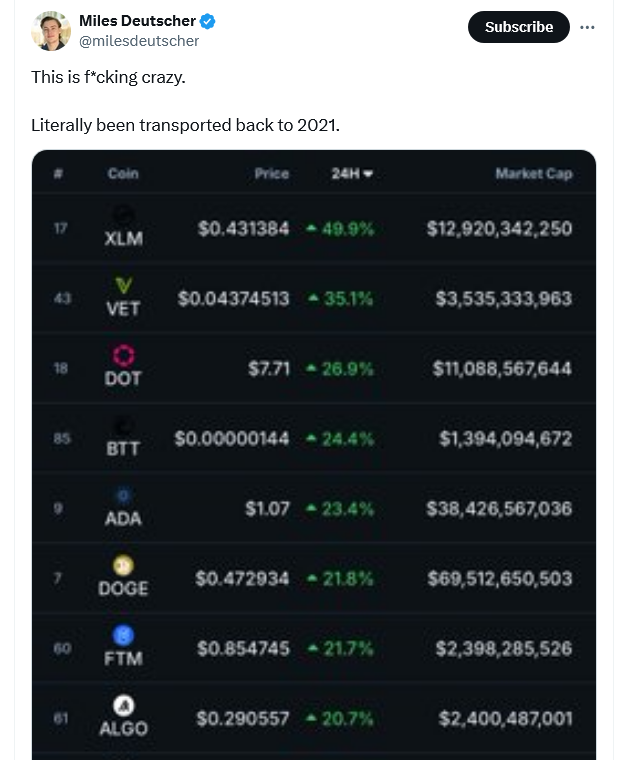Click the BTT coin ticker
The image size is (629, 760).
coord(124,449)
